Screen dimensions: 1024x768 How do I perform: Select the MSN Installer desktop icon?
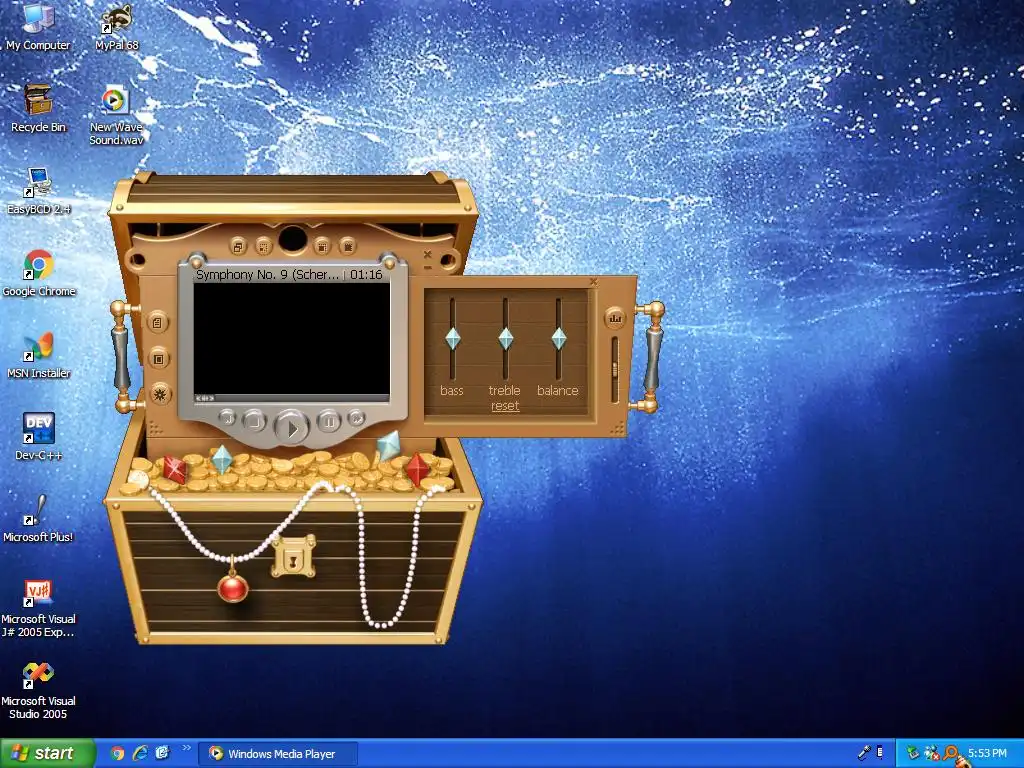[38, 355]
